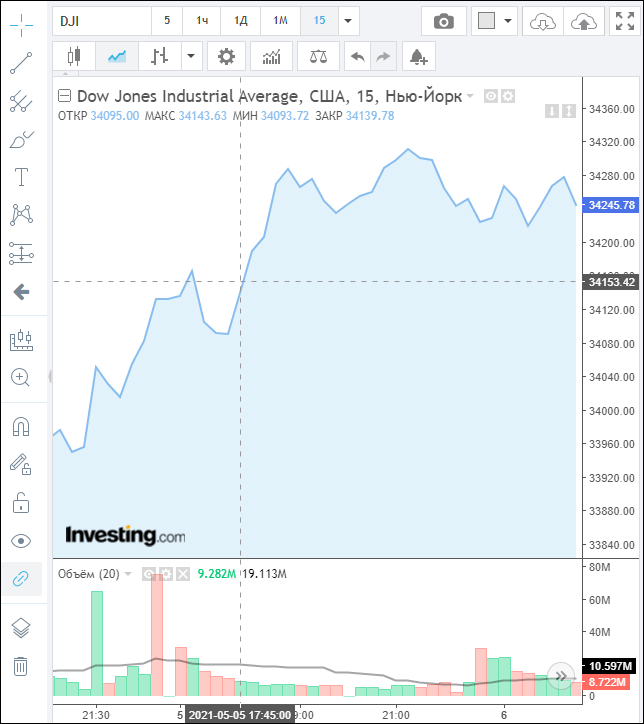Viewport: 644px width, 724px height.
Task: Select the trend line drawing tool
Action: pyautogui.click(x=21, y=63)
